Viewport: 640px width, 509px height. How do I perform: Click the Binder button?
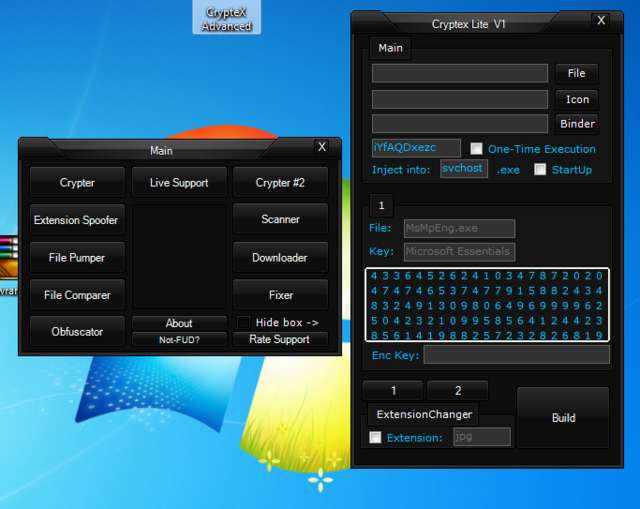click(576, 124)
